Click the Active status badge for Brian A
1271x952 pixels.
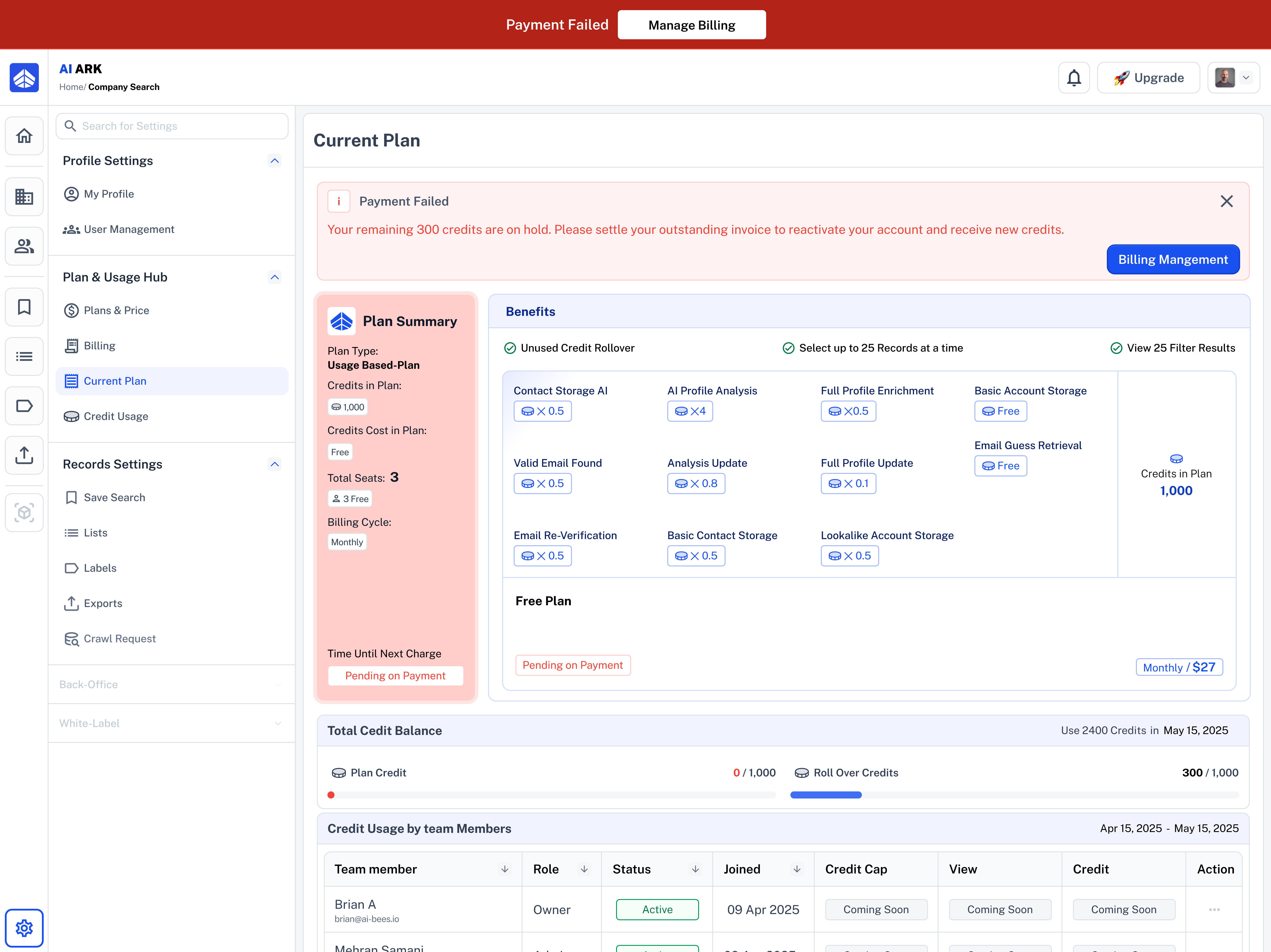[657, 909]
